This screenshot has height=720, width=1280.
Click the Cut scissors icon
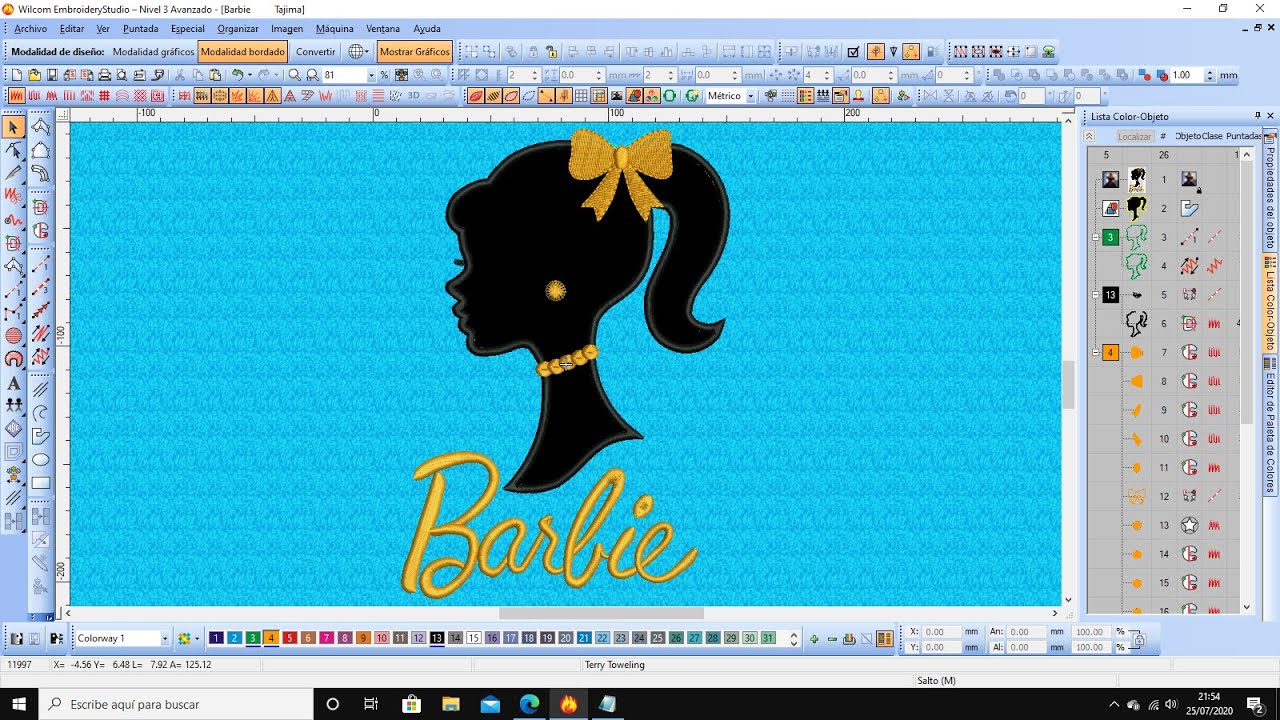click(x=180, y=75)
